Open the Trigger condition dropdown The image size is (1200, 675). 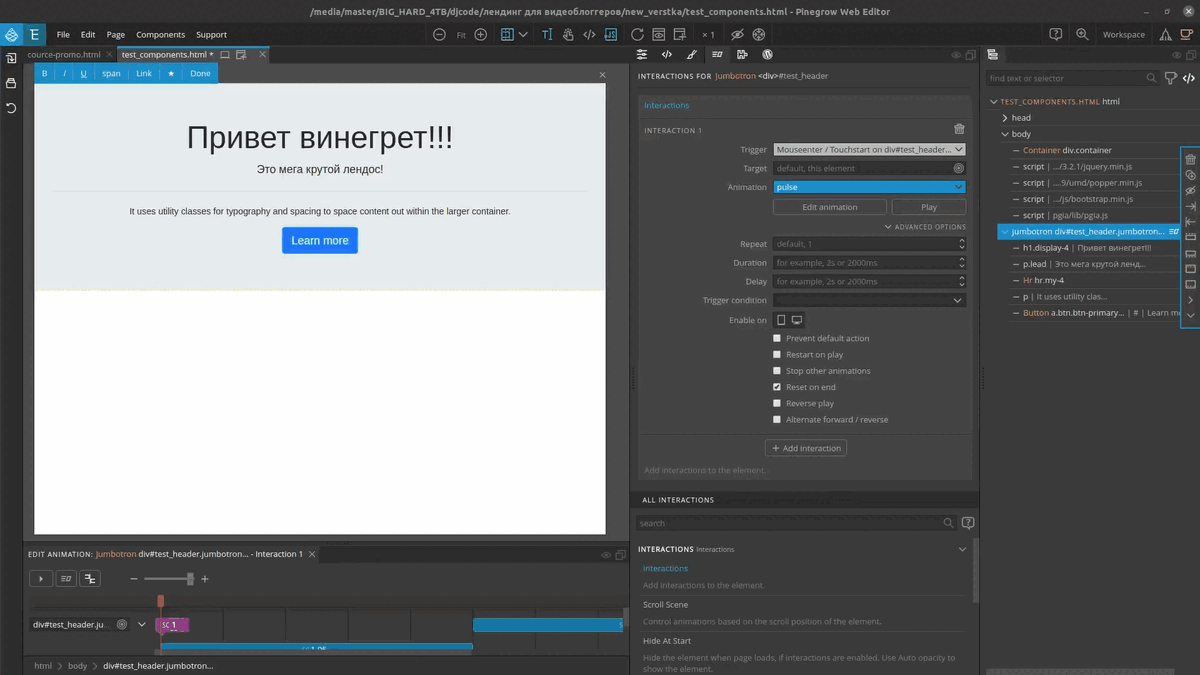pos(869,300)
